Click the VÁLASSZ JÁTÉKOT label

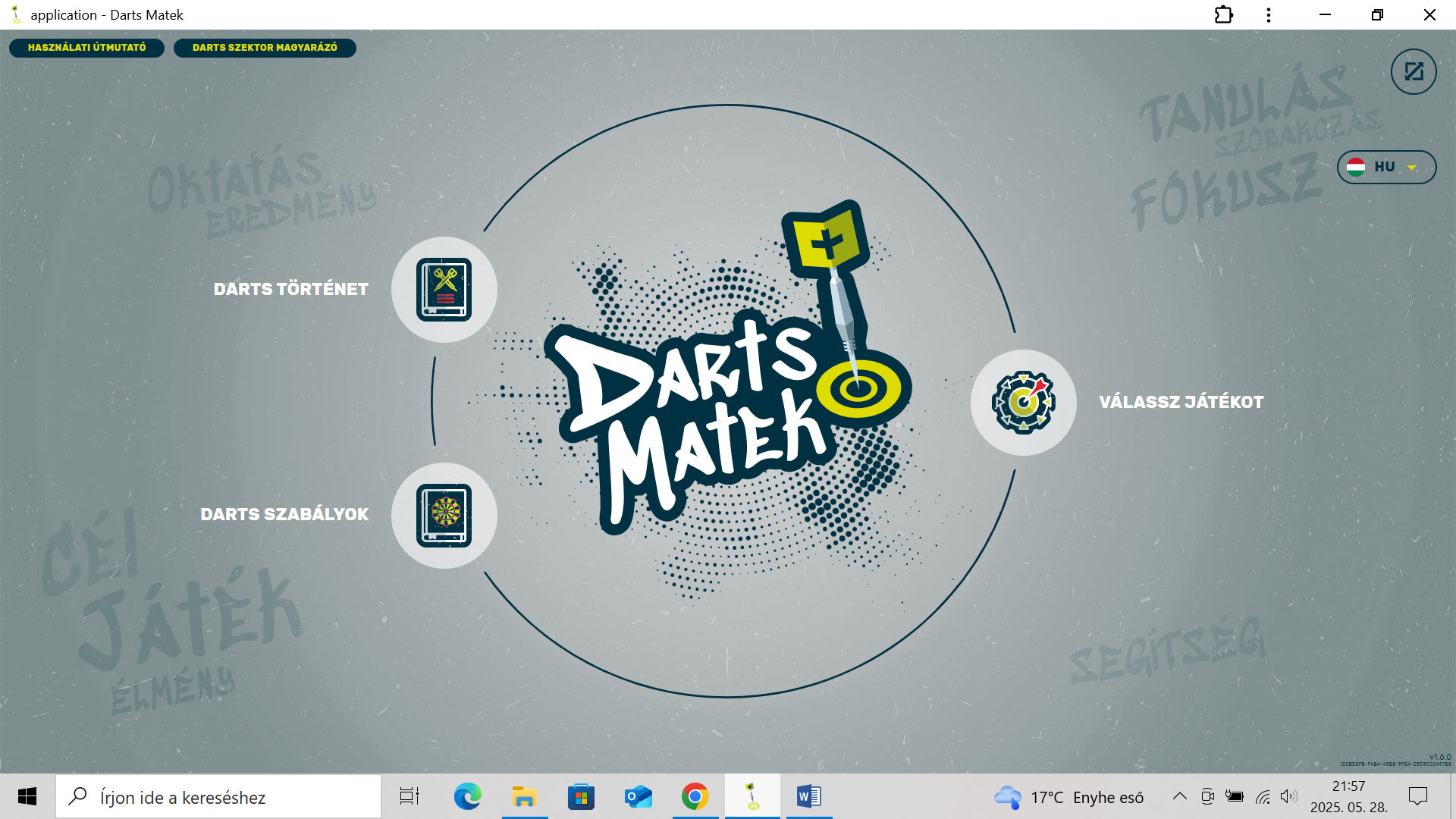coord(1181,402)
